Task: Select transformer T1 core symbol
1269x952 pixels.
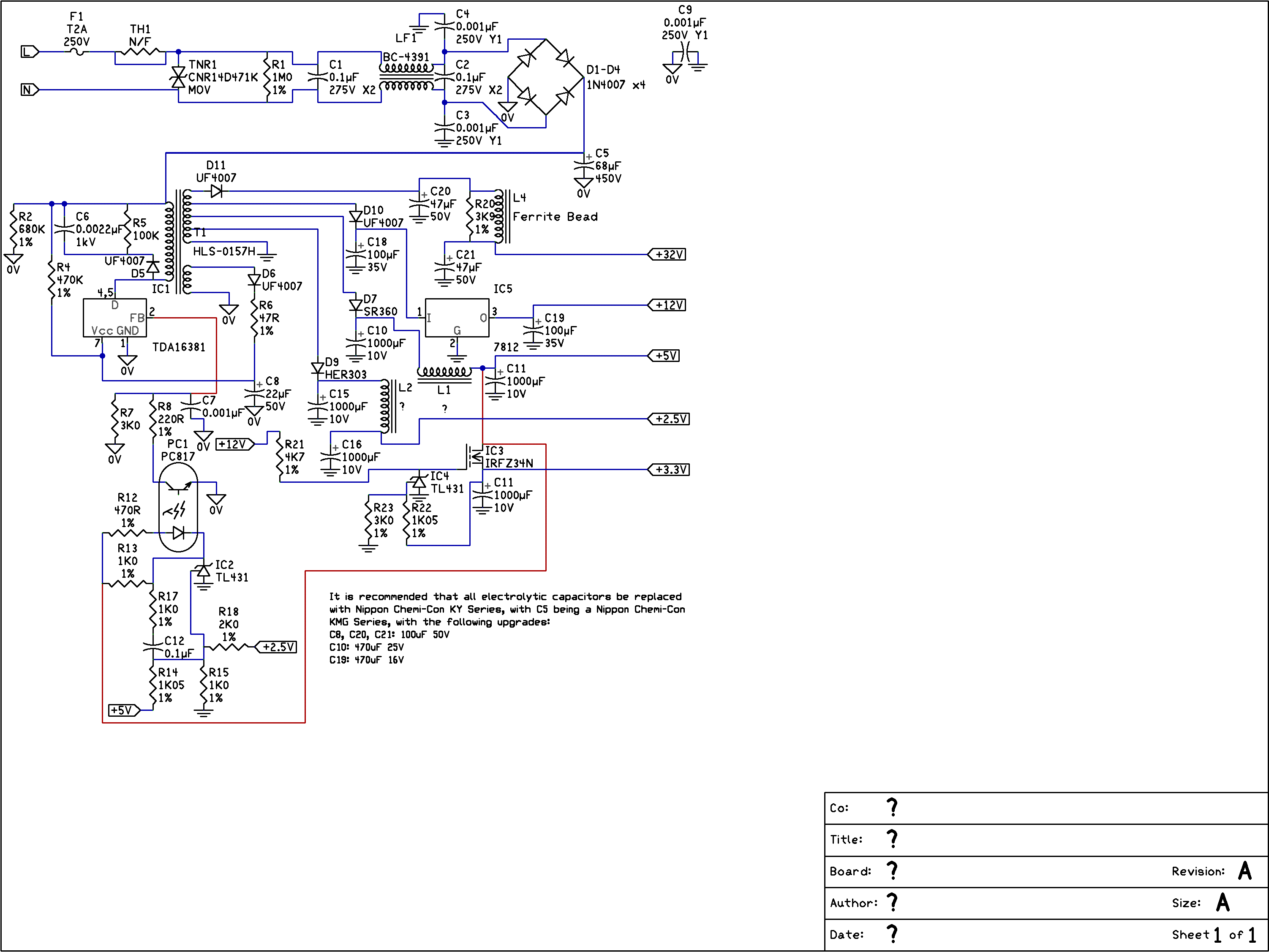Action: click(178, 242)
